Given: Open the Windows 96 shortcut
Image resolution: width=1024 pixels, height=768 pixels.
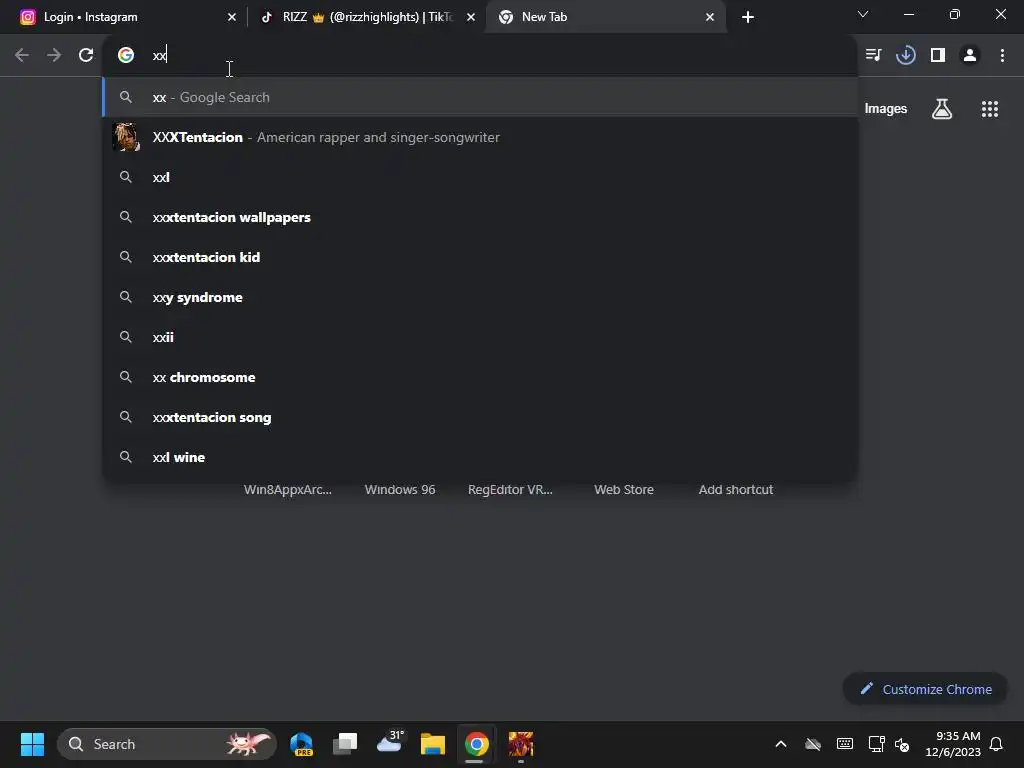Looking at the screenshot, I should 400,490.
